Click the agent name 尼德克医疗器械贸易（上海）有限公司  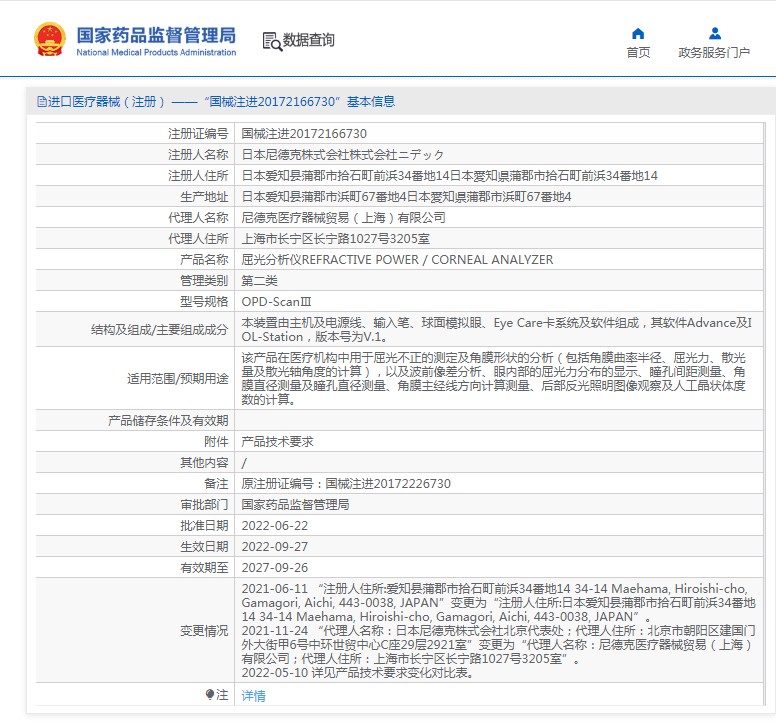click(x=344, y=217)
